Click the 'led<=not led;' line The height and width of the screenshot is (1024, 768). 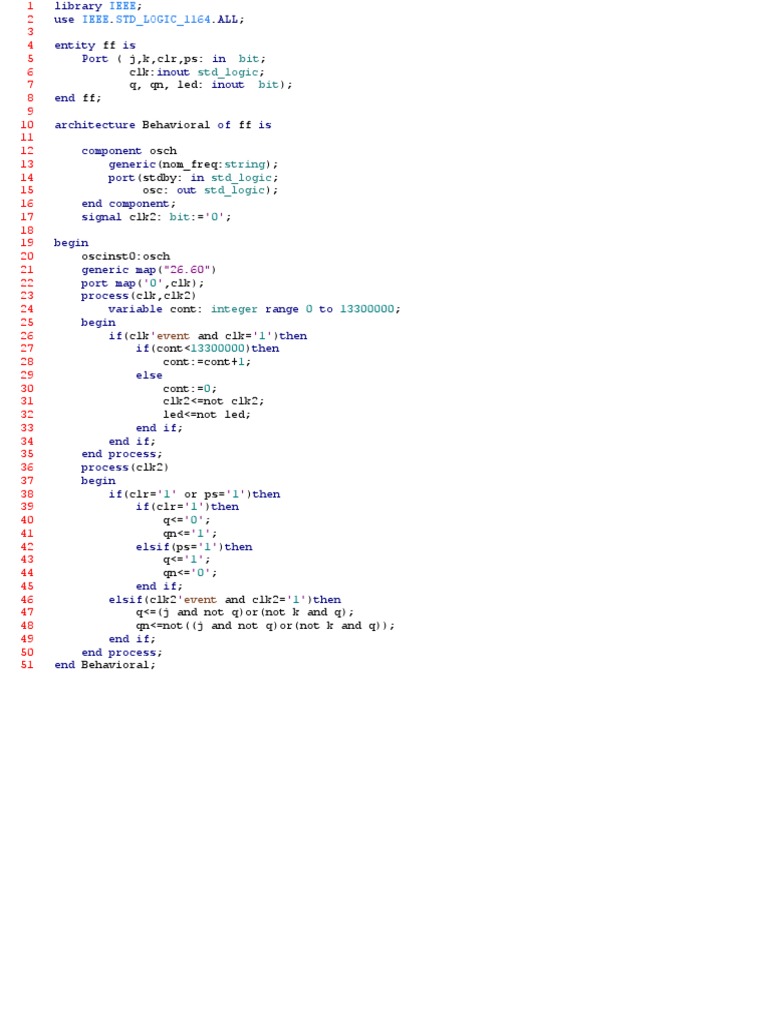[x=206, y=415]
